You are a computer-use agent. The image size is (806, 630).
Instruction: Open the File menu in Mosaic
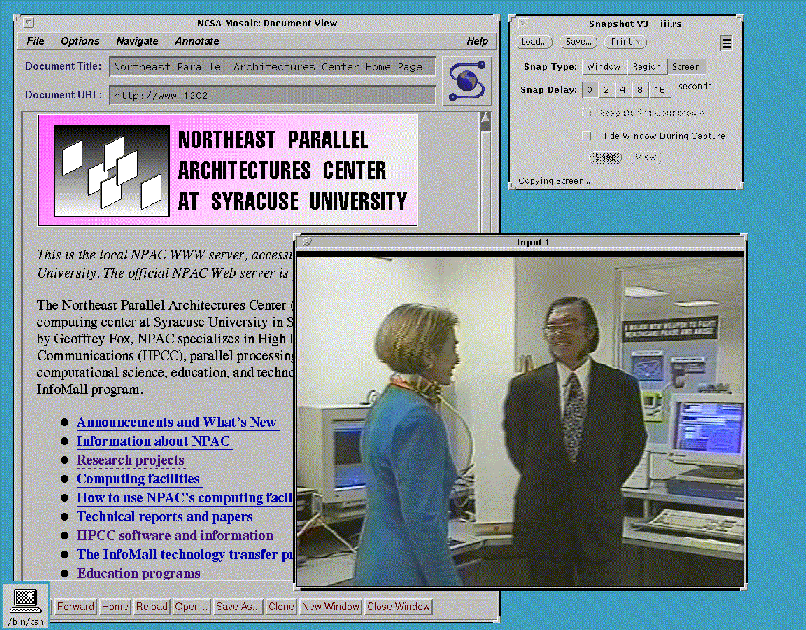[35, 41]
